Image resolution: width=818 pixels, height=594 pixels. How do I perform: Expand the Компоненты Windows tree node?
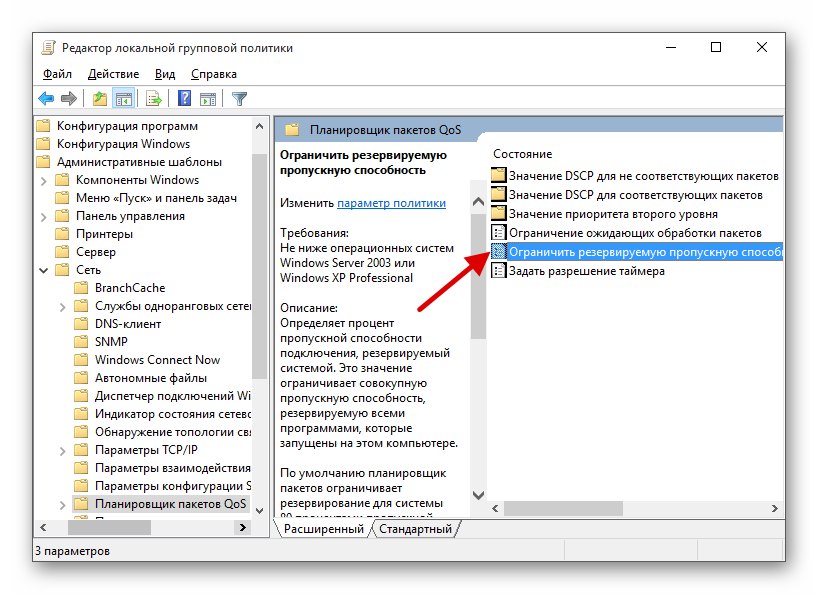coord(44,180)
